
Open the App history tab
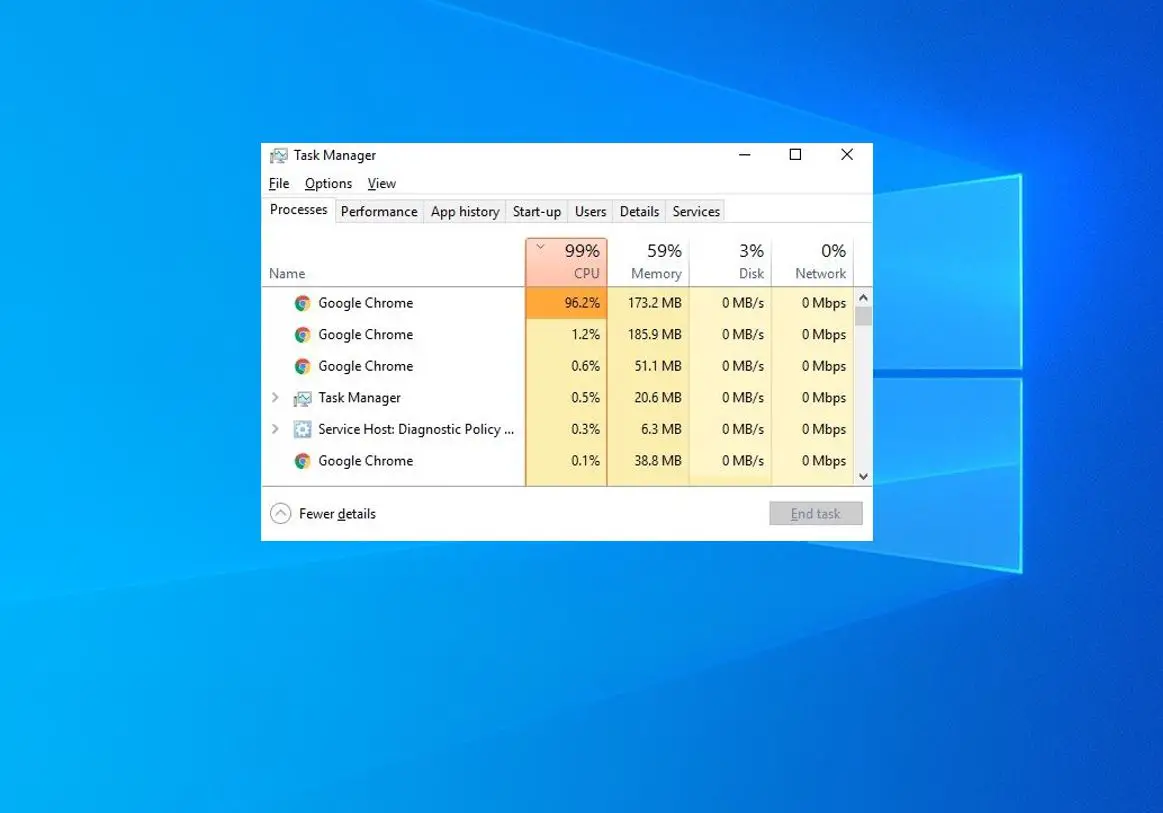coord(464,211)
